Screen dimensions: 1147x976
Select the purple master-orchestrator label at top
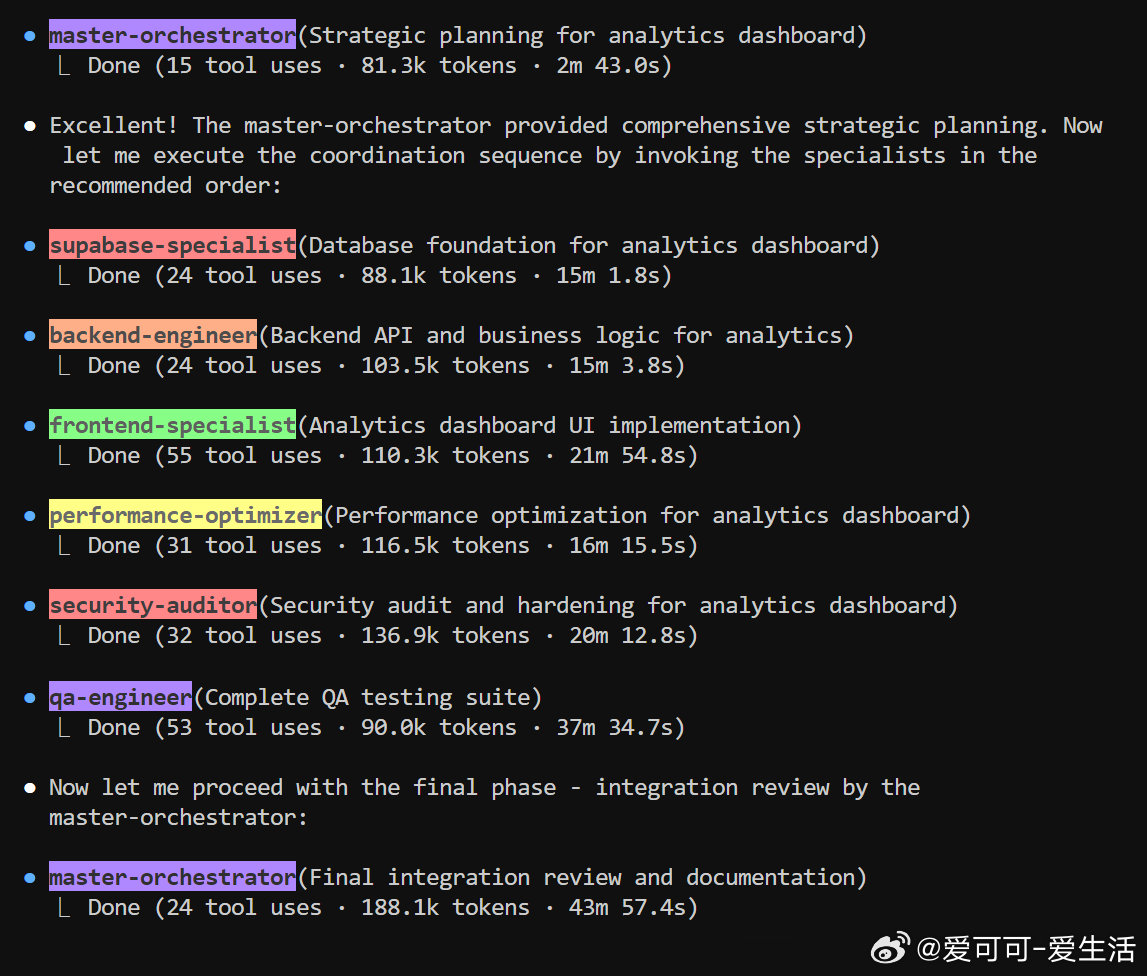click(173, 35)
